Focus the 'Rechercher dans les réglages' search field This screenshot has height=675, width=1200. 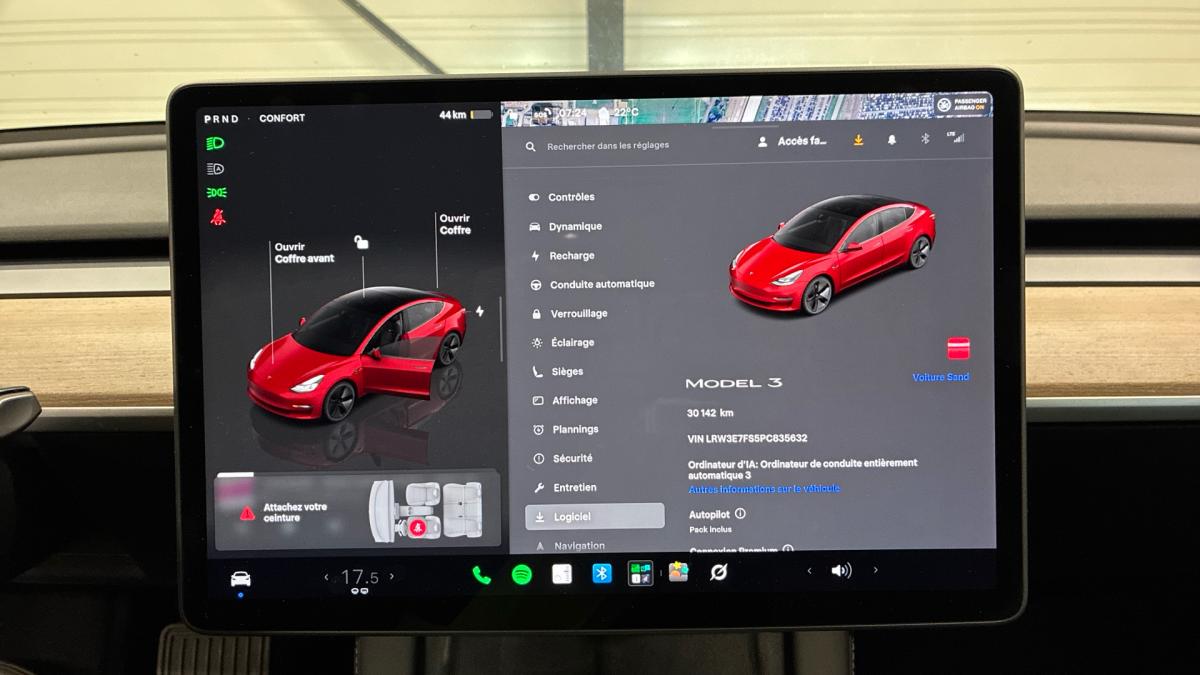tap(608, 146)
